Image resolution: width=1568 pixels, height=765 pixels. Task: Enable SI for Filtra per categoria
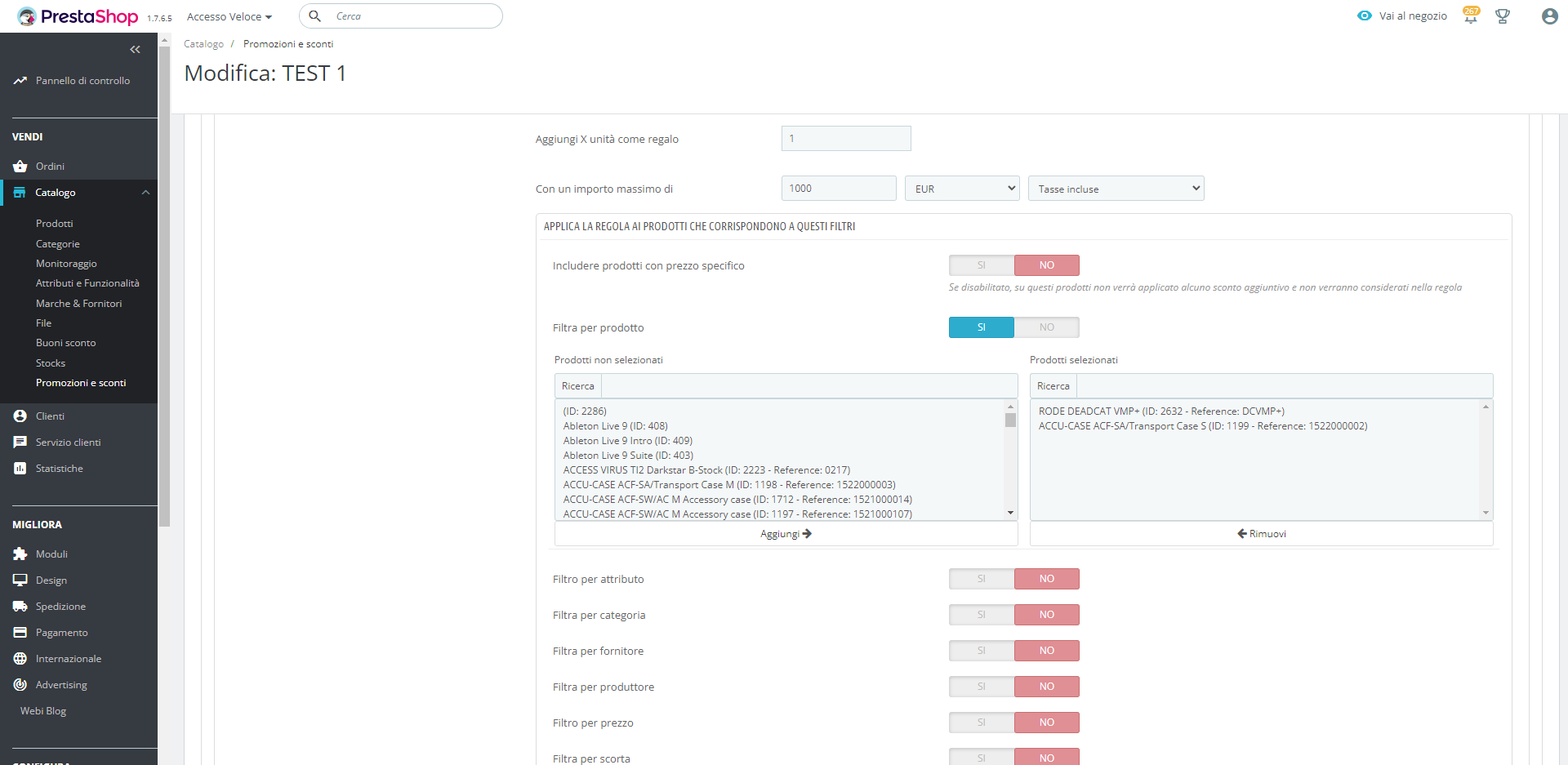tap(982, 615)
